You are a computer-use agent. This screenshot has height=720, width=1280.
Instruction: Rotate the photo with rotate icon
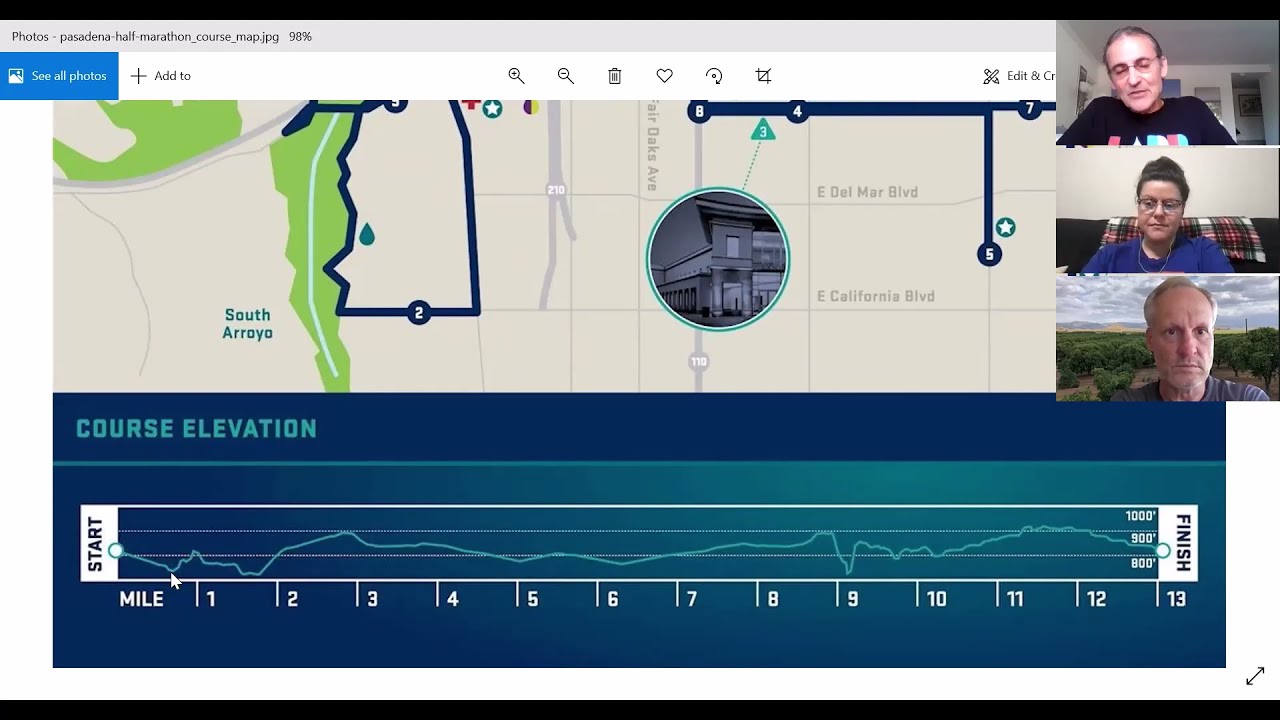714,76
